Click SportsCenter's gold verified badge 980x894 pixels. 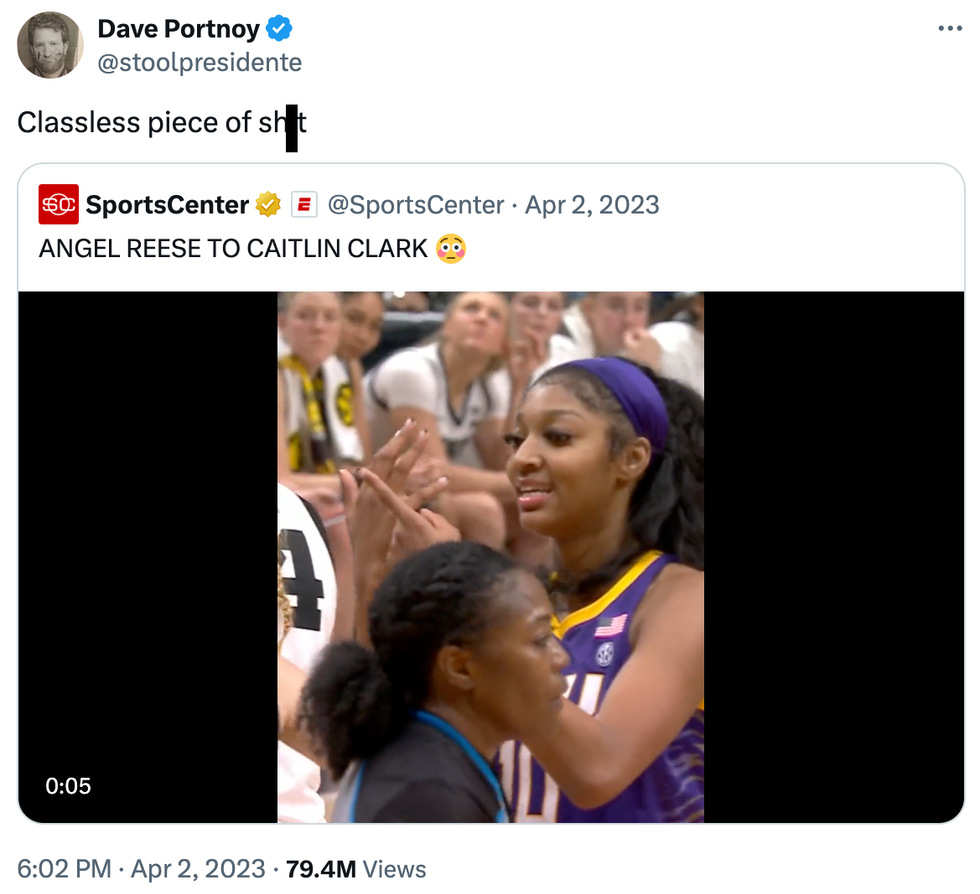pyautogui.click(x=268, y=205)
